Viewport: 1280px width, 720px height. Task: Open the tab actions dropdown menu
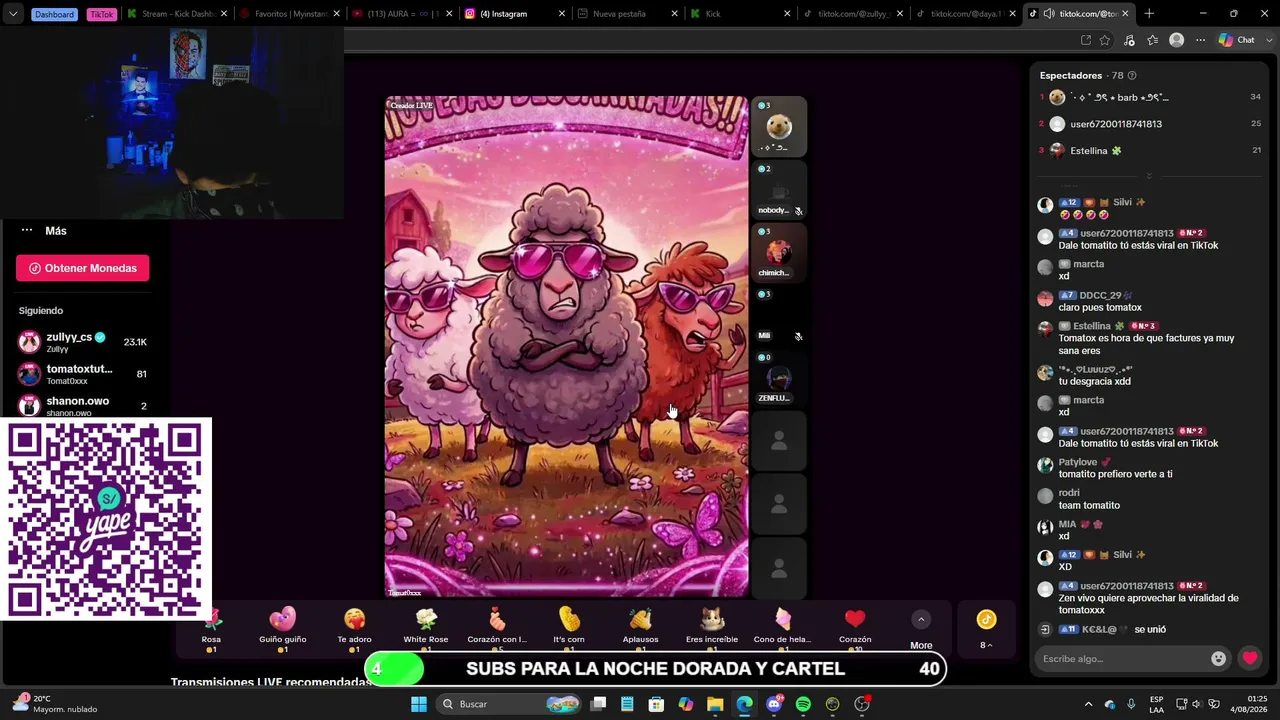click(x=13, y=14)
